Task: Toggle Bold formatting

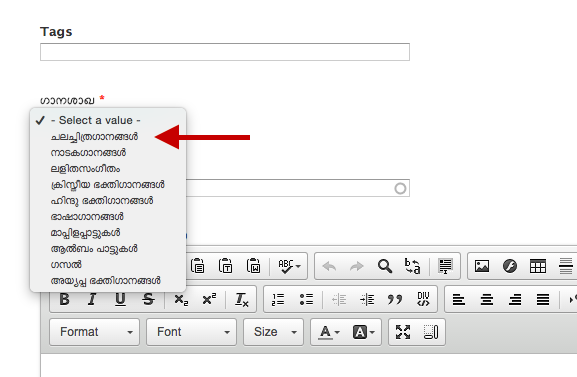Action: pyautogui.click(x=64, y=299)
